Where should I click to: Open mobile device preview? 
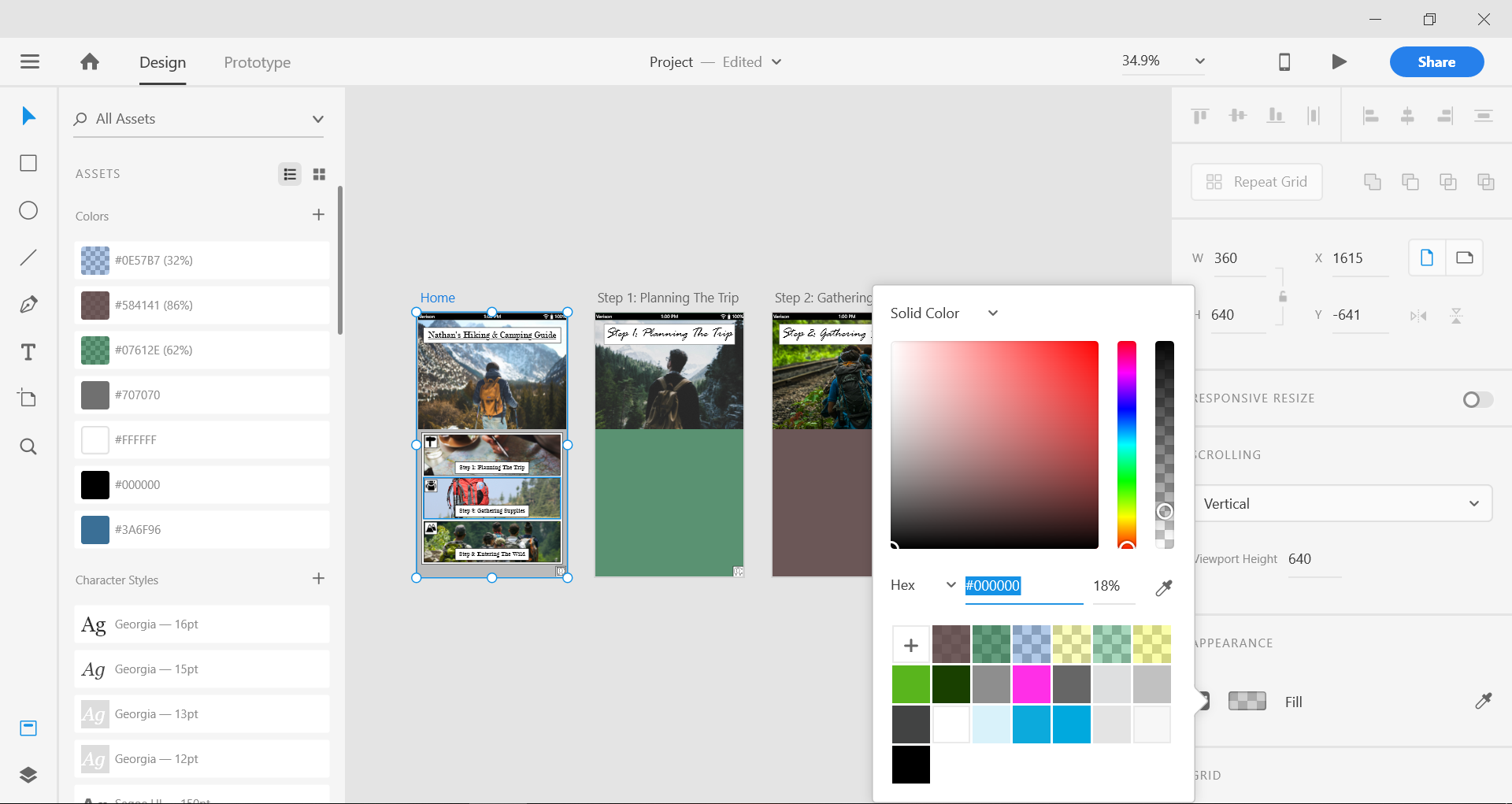pos(1284,61)
